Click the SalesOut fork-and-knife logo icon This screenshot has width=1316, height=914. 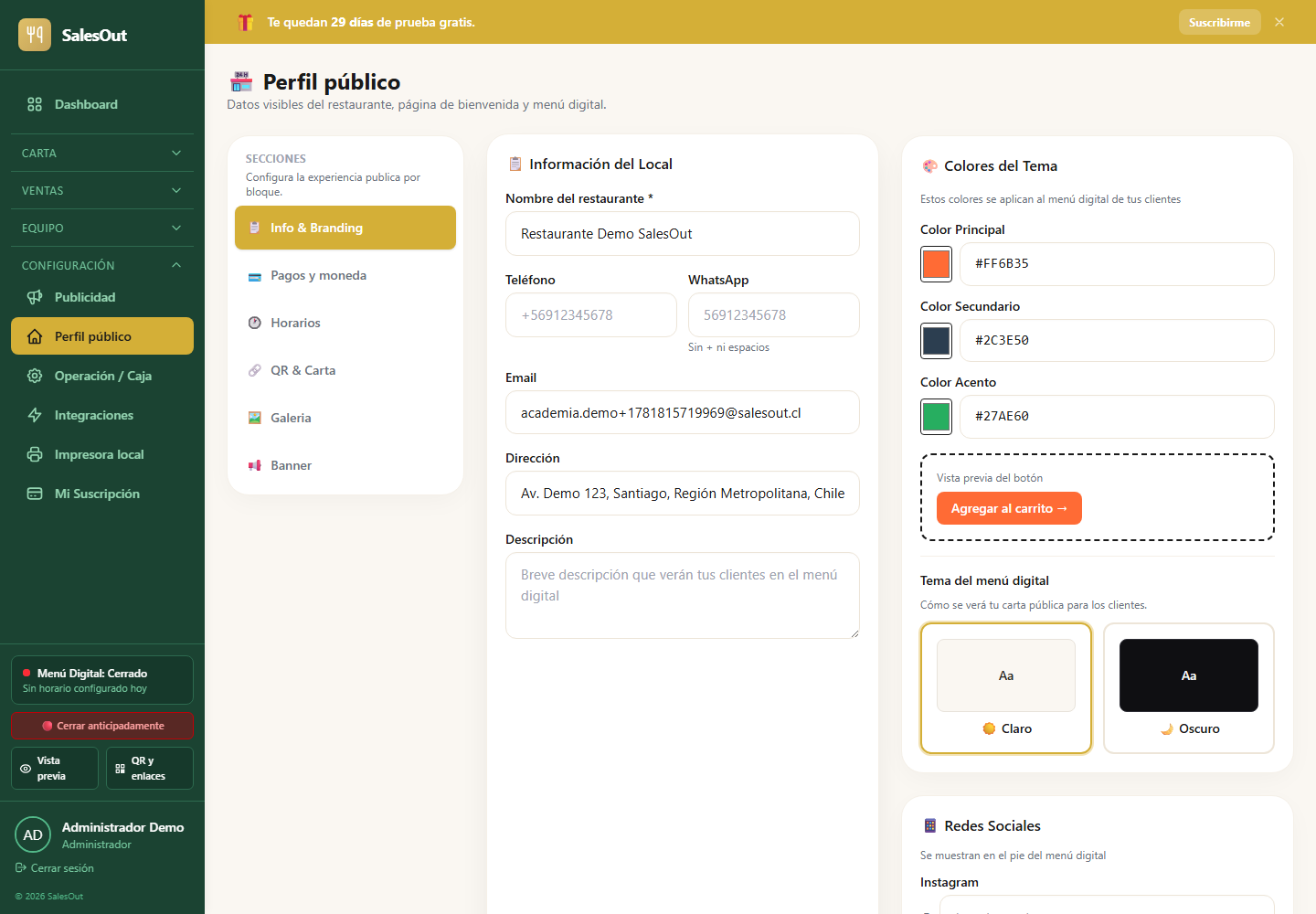[x=35, y=35]
